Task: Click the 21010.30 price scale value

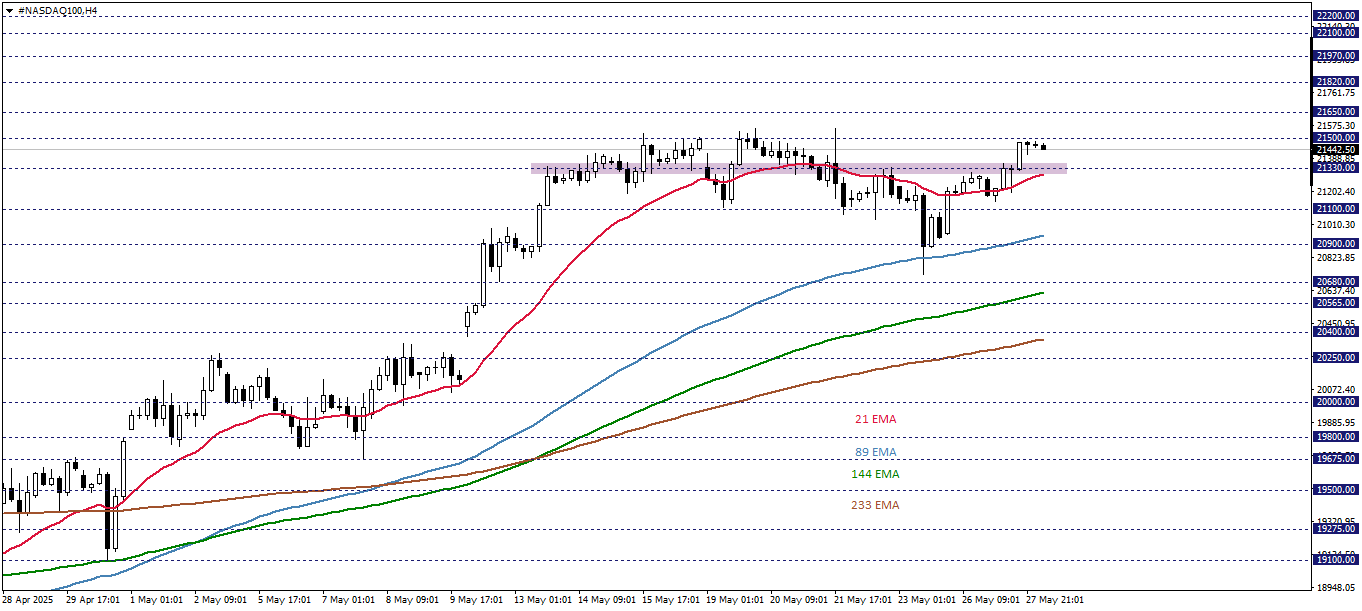Action: pos(1338,225)
